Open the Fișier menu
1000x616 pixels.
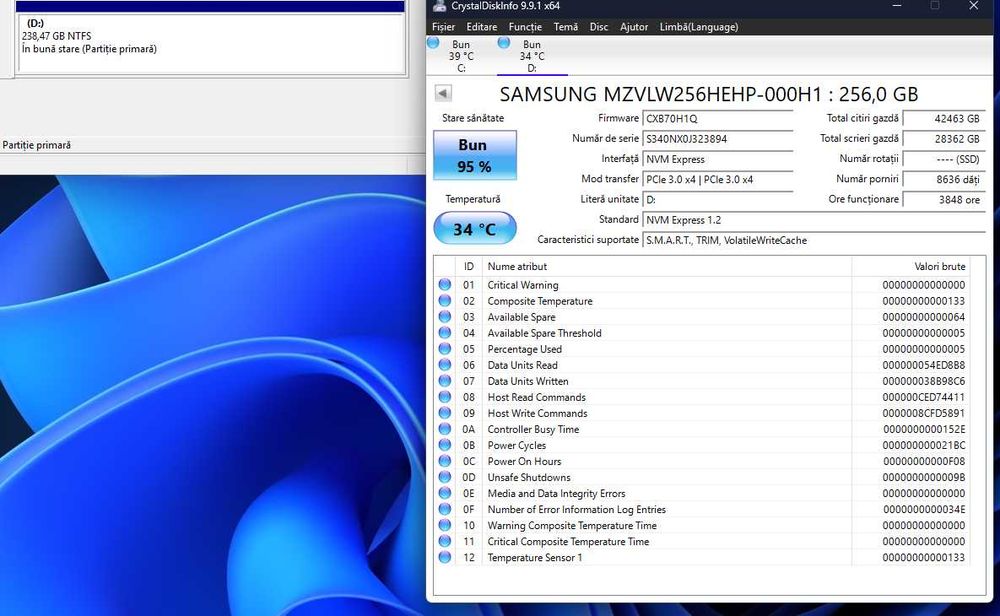click(443, 27)
